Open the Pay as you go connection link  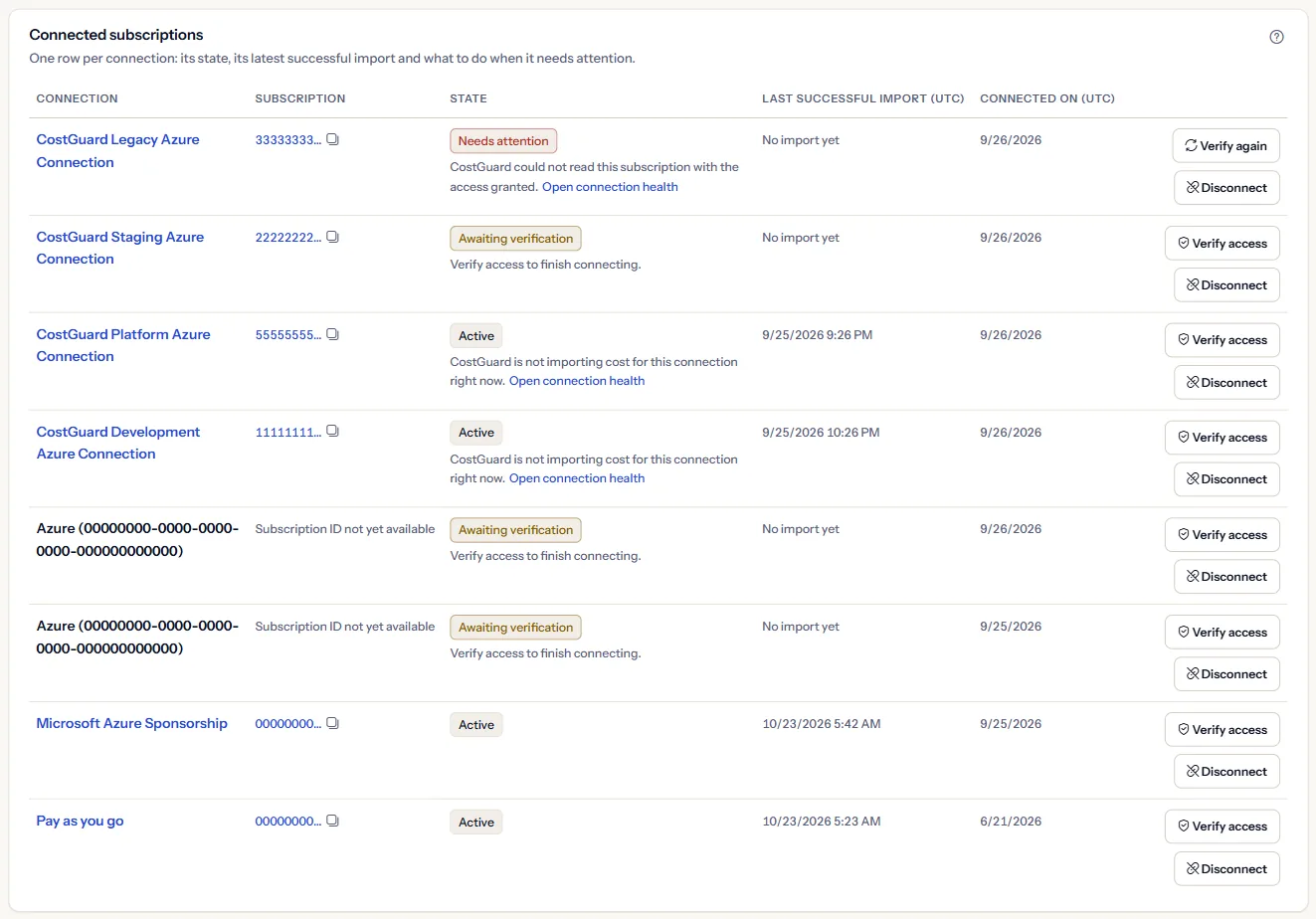click(80, 822)
